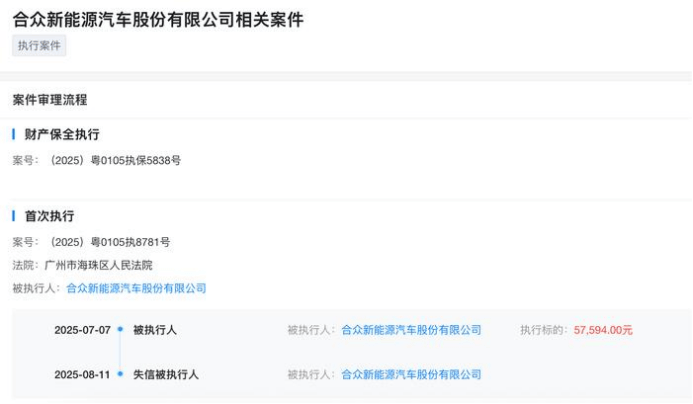
Task: Open 合众新能源汽车股份有限公司 link under 法院 line
Action: coord(136,288)
